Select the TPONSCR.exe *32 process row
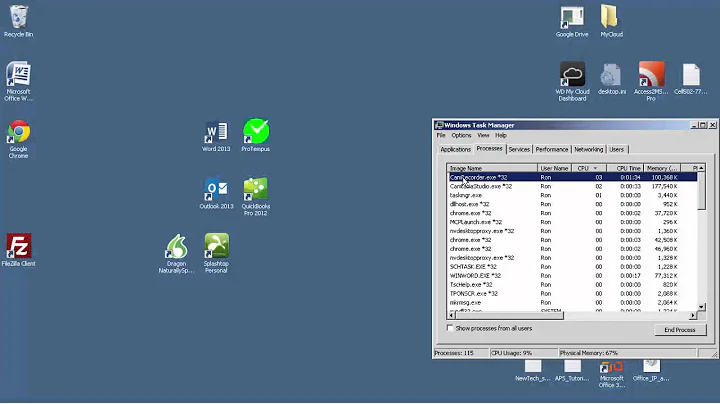 [572, 294]
